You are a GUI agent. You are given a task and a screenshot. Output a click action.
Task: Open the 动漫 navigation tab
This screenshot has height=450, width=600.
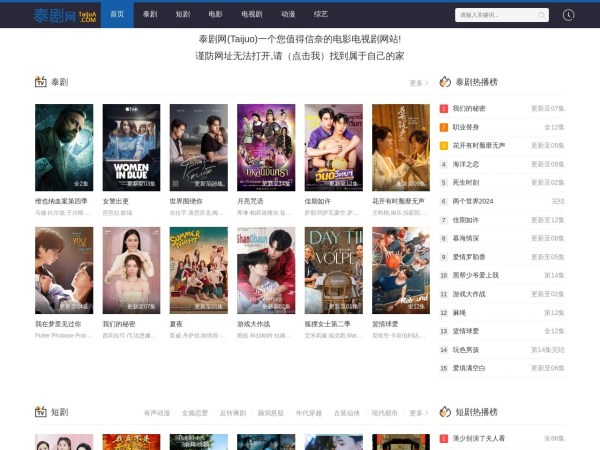coord(288,15)
